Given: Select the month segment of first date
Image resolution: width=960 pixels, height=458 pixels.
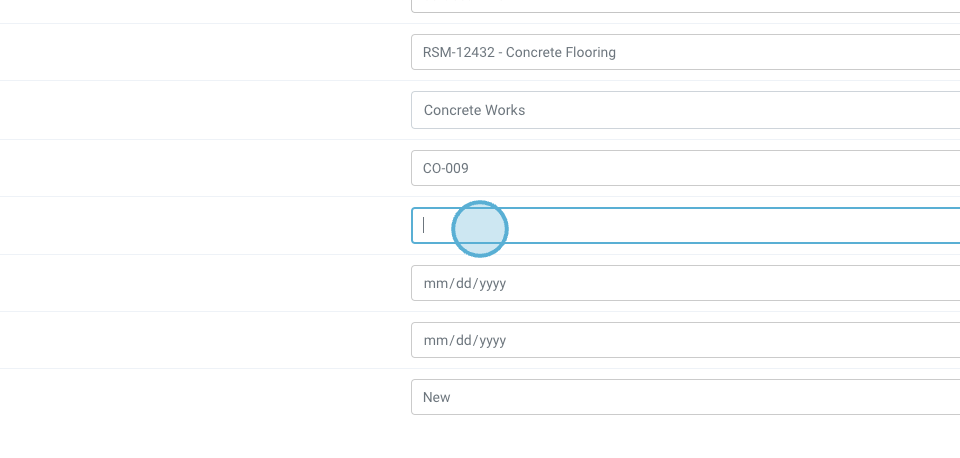Looking at the screenshot, I should pos(433,284).
